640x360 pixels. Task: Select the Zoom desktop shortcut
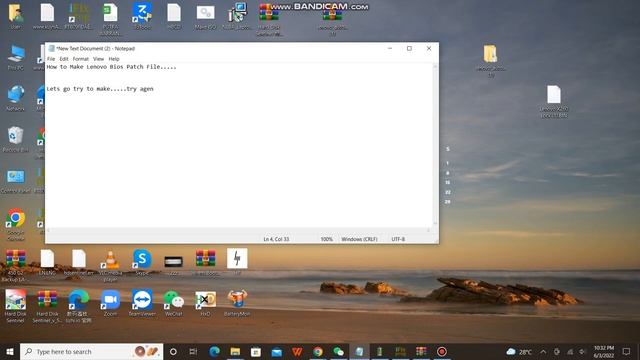pos(110,303)
